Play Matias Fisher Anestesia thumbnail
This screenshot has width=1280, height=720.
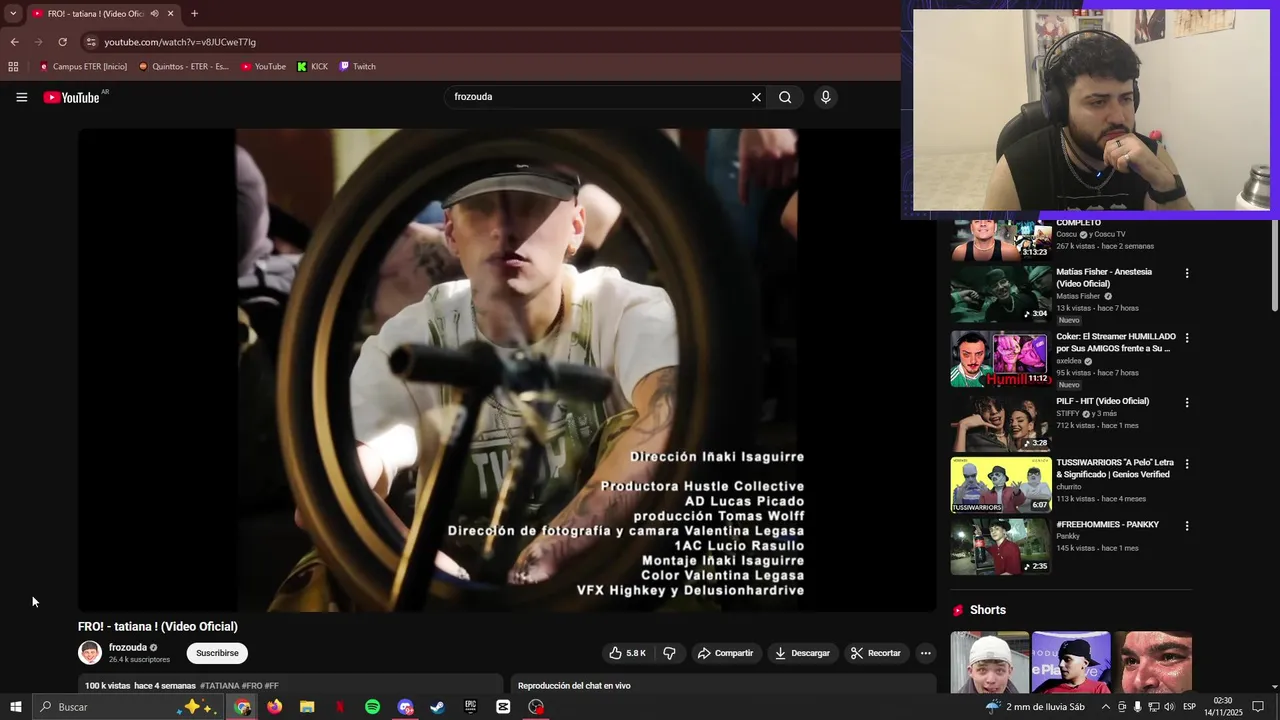pyautogui.click(x=1001, y=293)
